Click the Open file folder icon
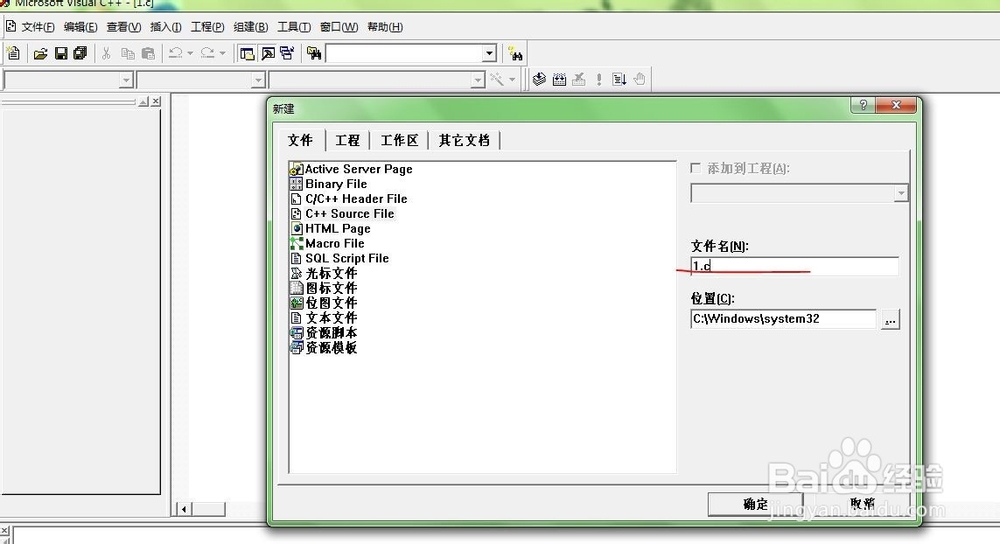1000x544 pixels. (x=40, y=54)
